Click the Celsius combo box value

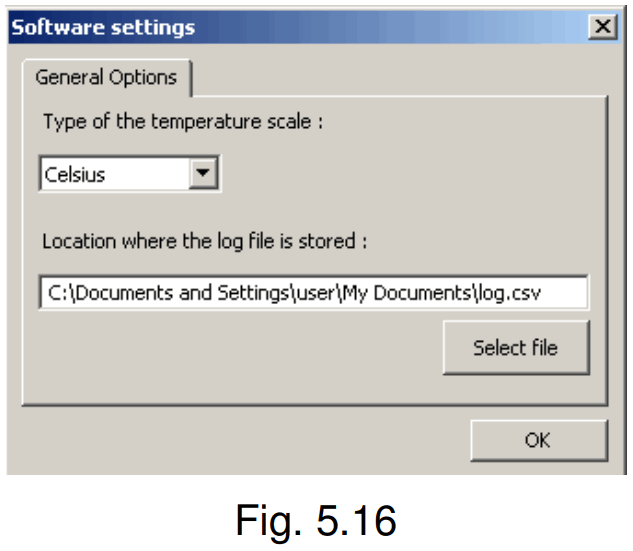[114, 174]
